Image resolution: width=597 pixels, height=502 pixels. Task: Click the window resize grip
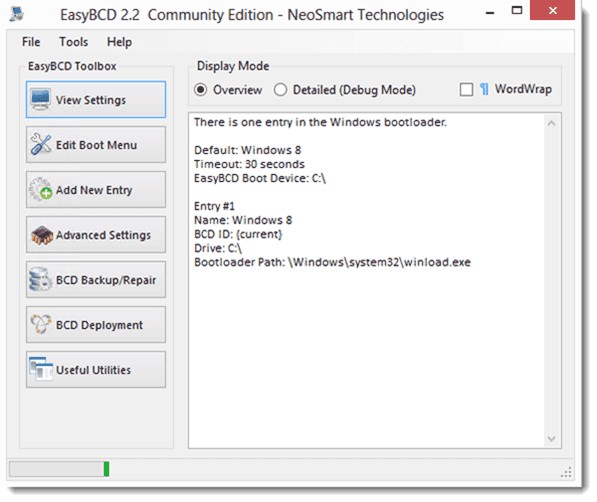[566, 472]
